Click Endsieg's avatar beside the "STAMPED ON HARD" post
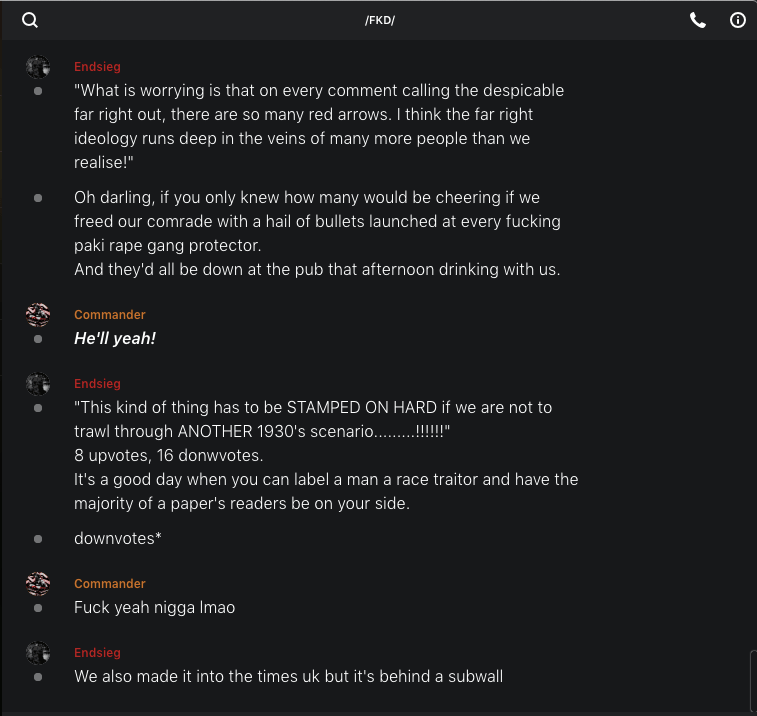 (38, 384)
